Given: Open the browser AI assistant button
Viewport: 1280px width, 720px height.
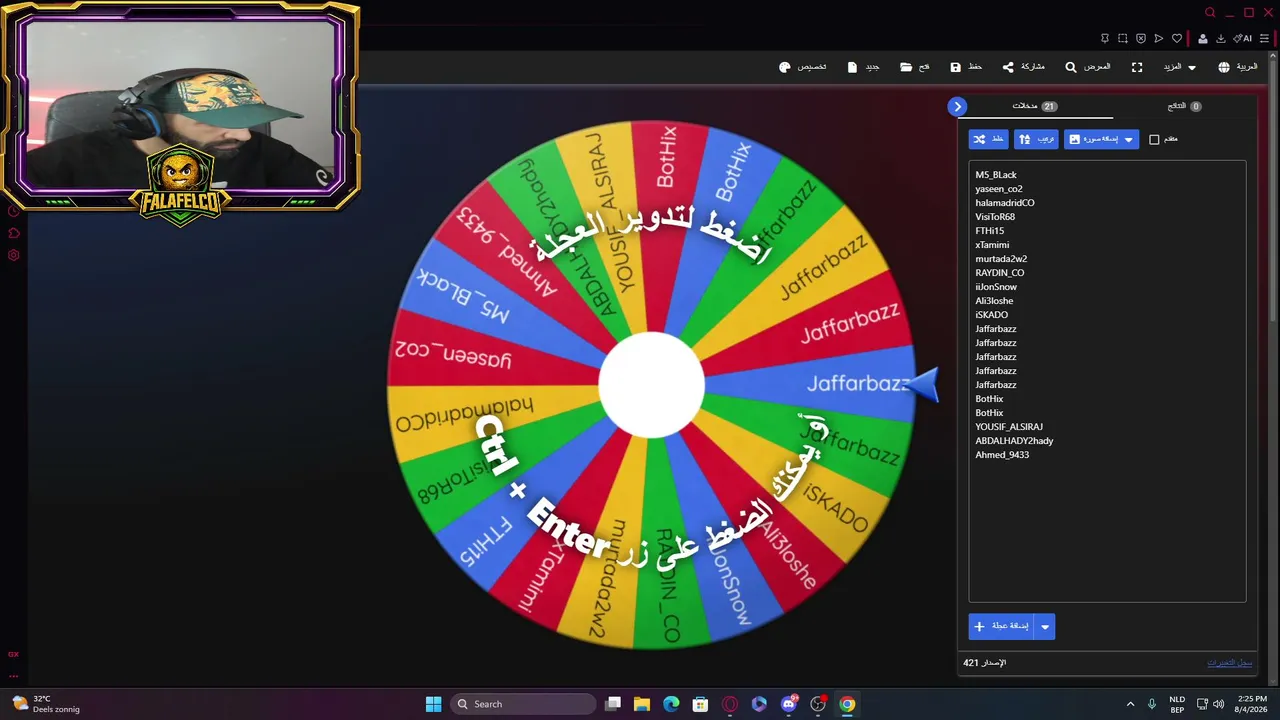Looking at the screenshot, I should 1243,39.
